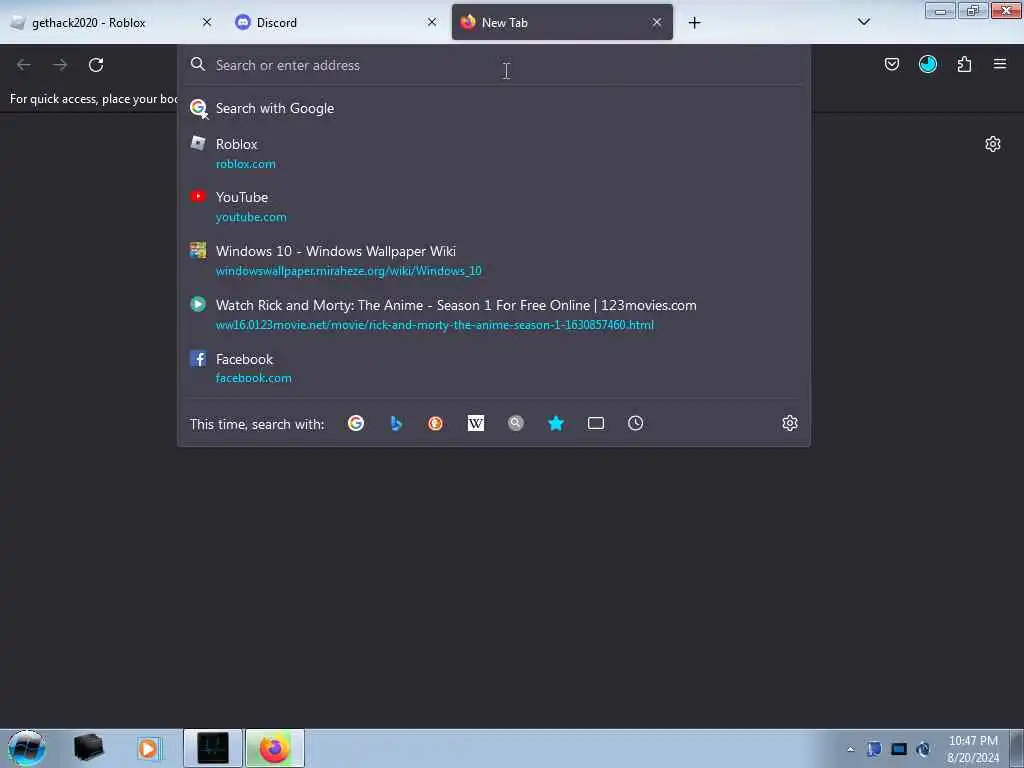Switch to the Discord tab
The height and width of the screenshot is (768, 1024).
336,23
